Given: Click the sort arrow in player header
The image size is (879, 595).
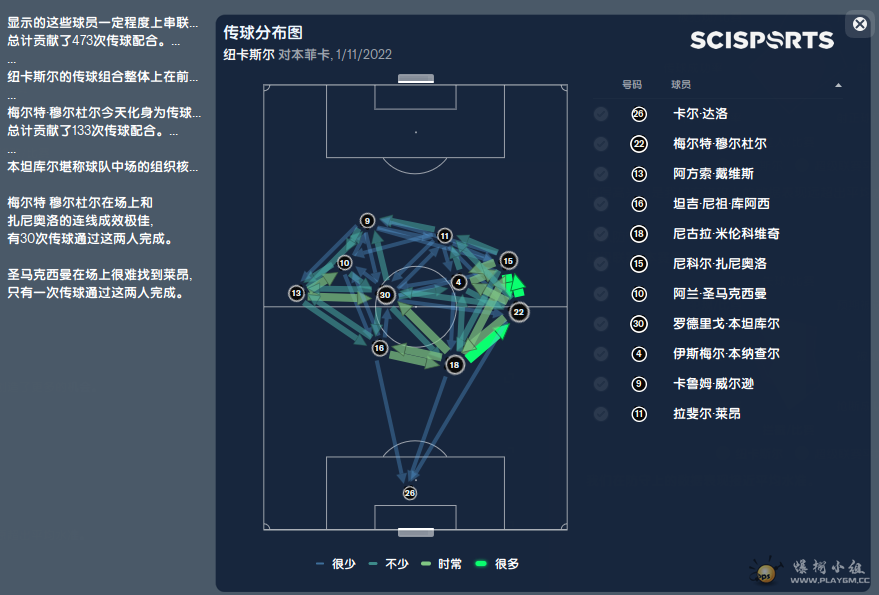Looking at the screenshot, I should [x=838, y=85].
